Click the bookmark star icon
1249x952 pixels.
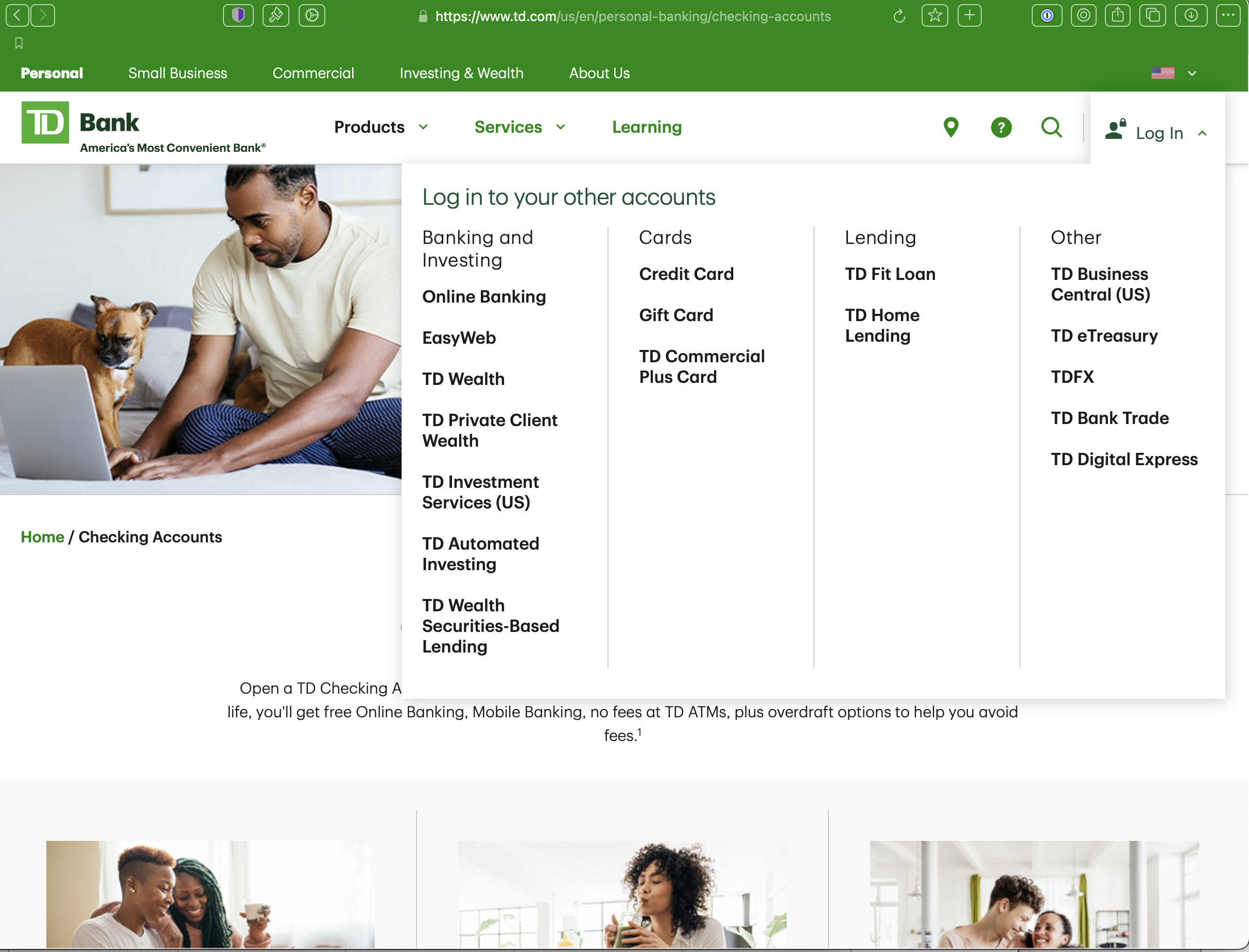(934, 15)
